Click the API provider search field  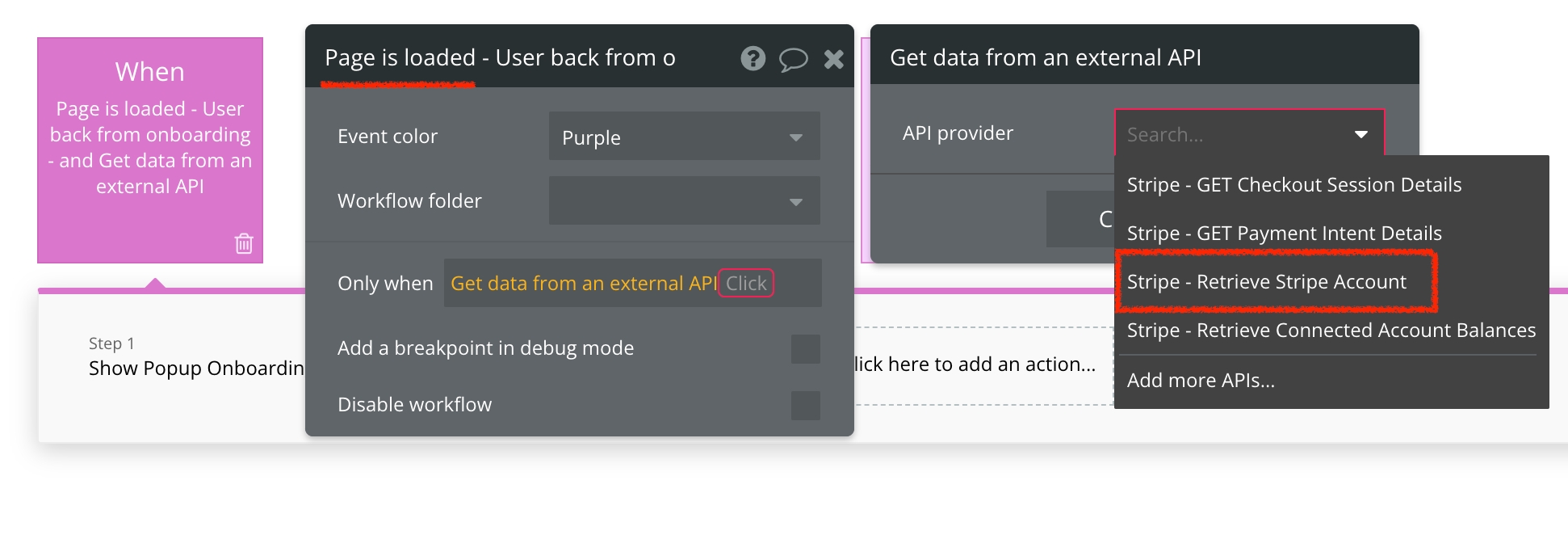coord(1211,134)
